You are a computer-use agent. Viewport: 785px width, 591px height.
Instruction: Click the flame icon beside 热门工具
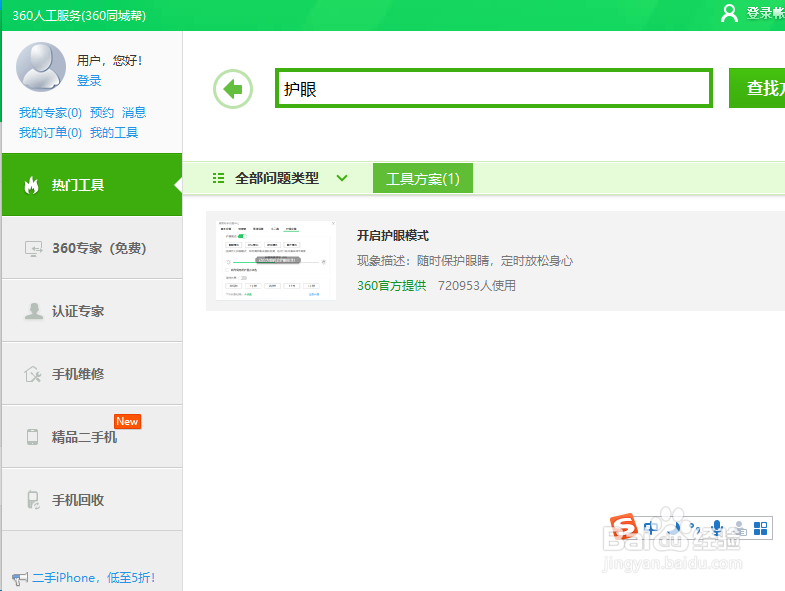tap(32, 185)
